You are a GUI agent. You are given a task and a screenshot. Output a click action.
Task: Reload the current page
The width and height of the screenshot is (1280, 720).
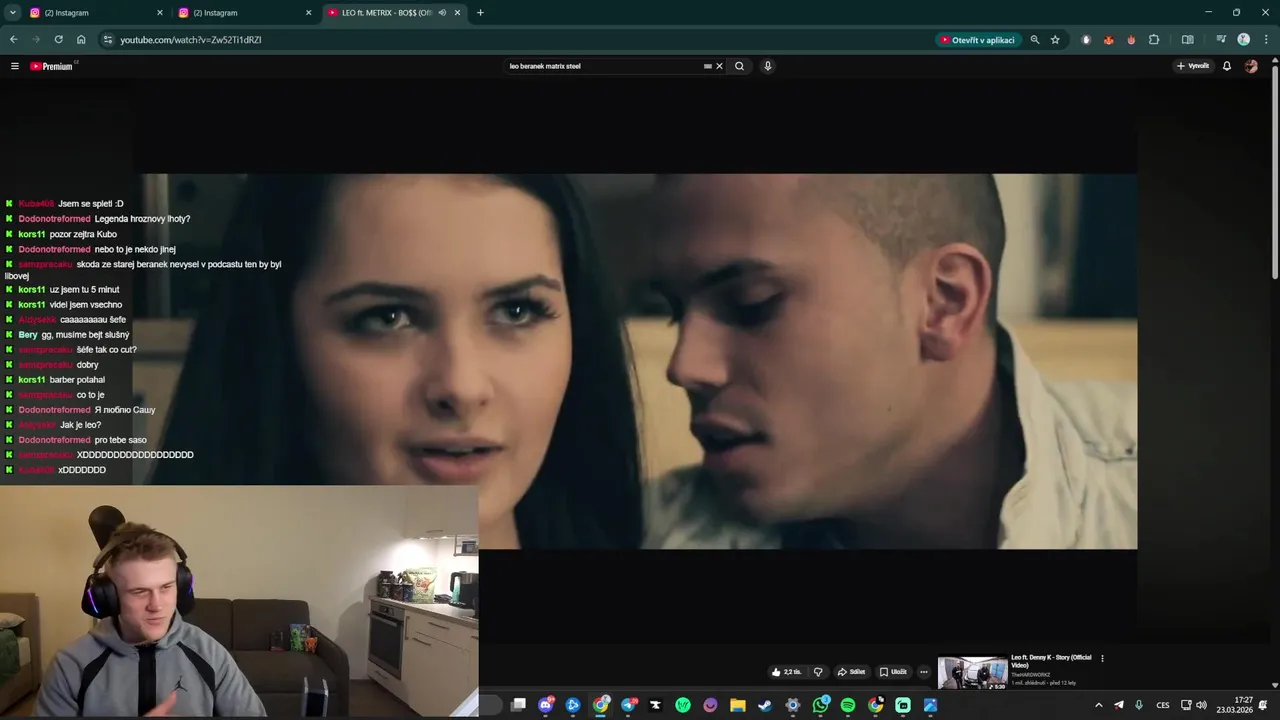tap(58, 40)
